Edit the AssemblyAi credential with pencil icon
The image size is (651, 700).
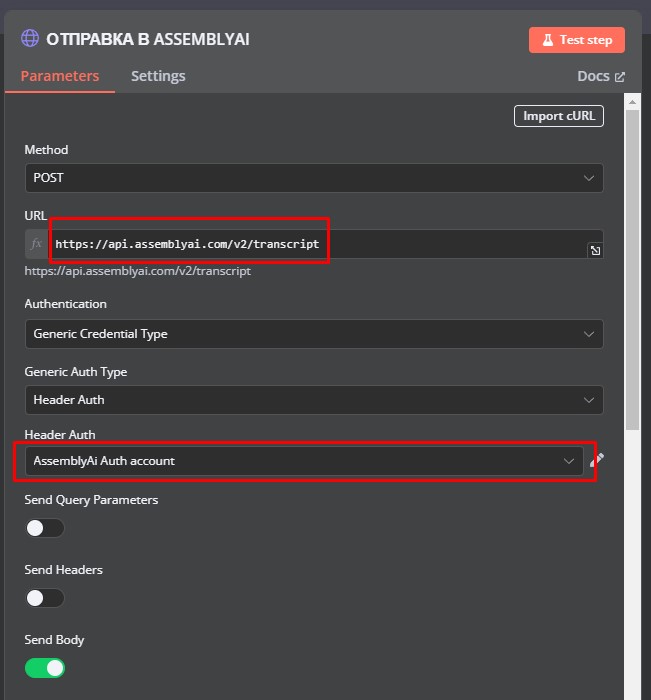(597, 460)
